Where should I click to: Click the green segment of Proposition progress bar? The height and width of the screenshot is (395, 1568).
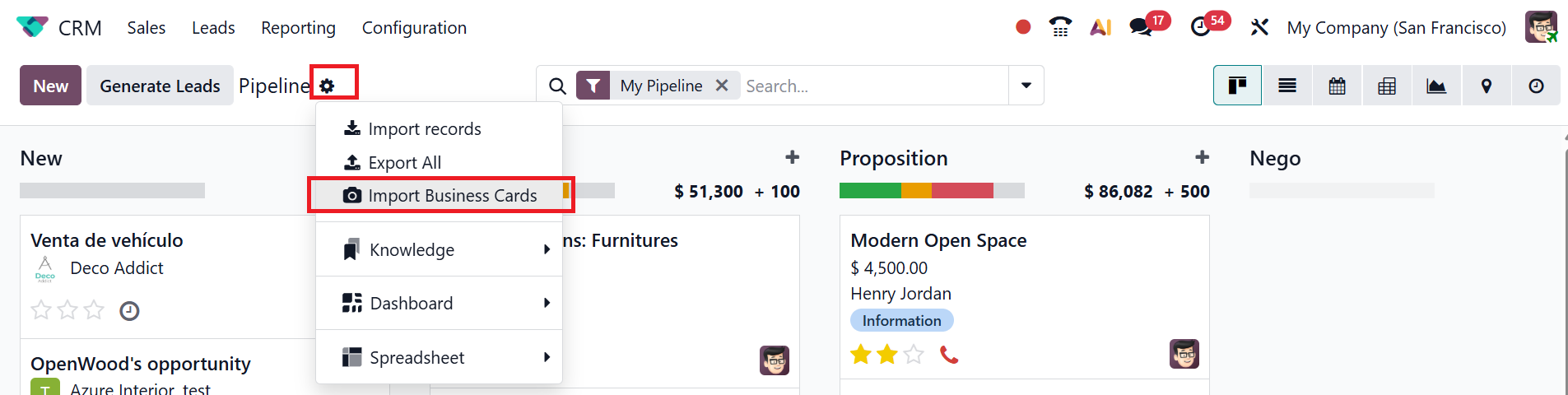(x=870, y=191)
